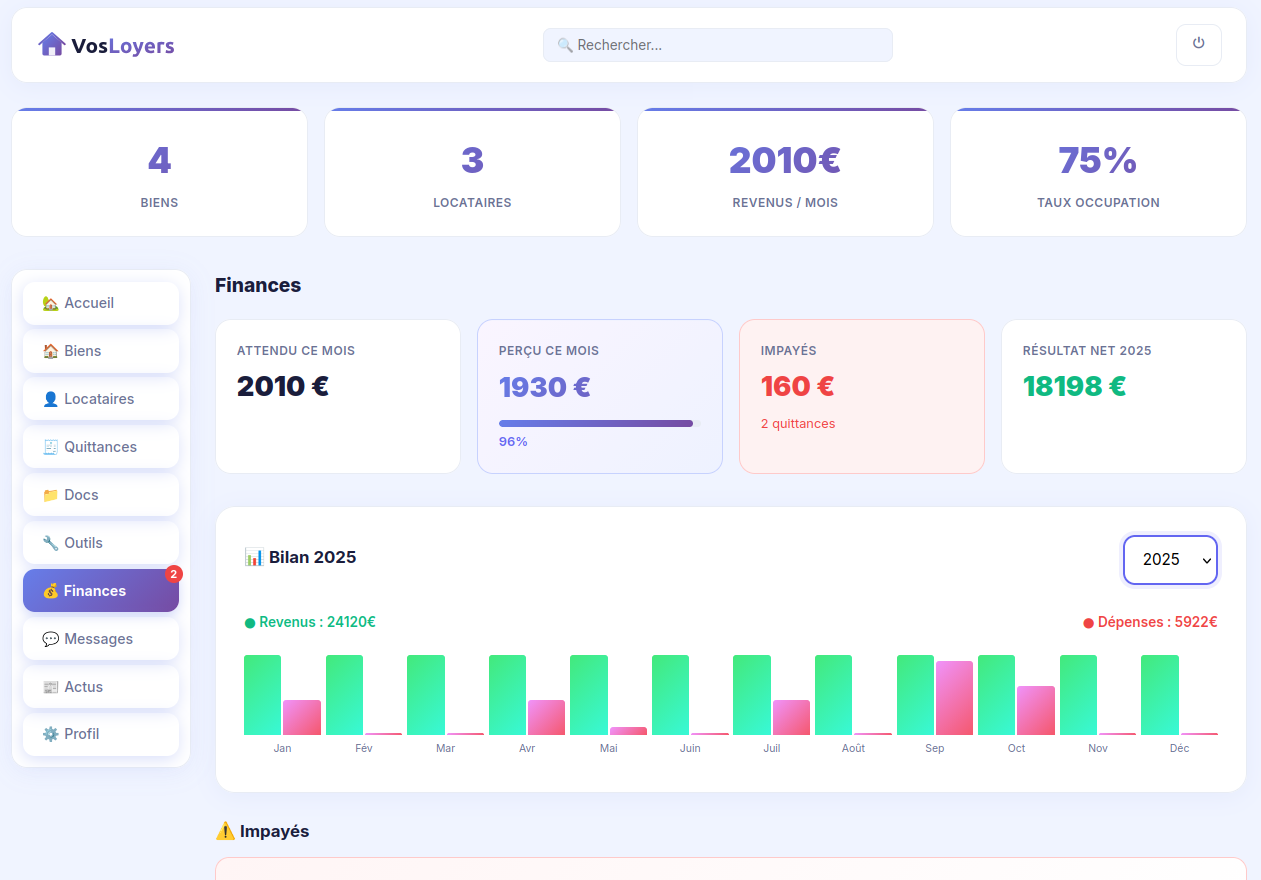Open the 2025 year dropdown
The image size is (1261, 880).
click(x=1170, y=560)
